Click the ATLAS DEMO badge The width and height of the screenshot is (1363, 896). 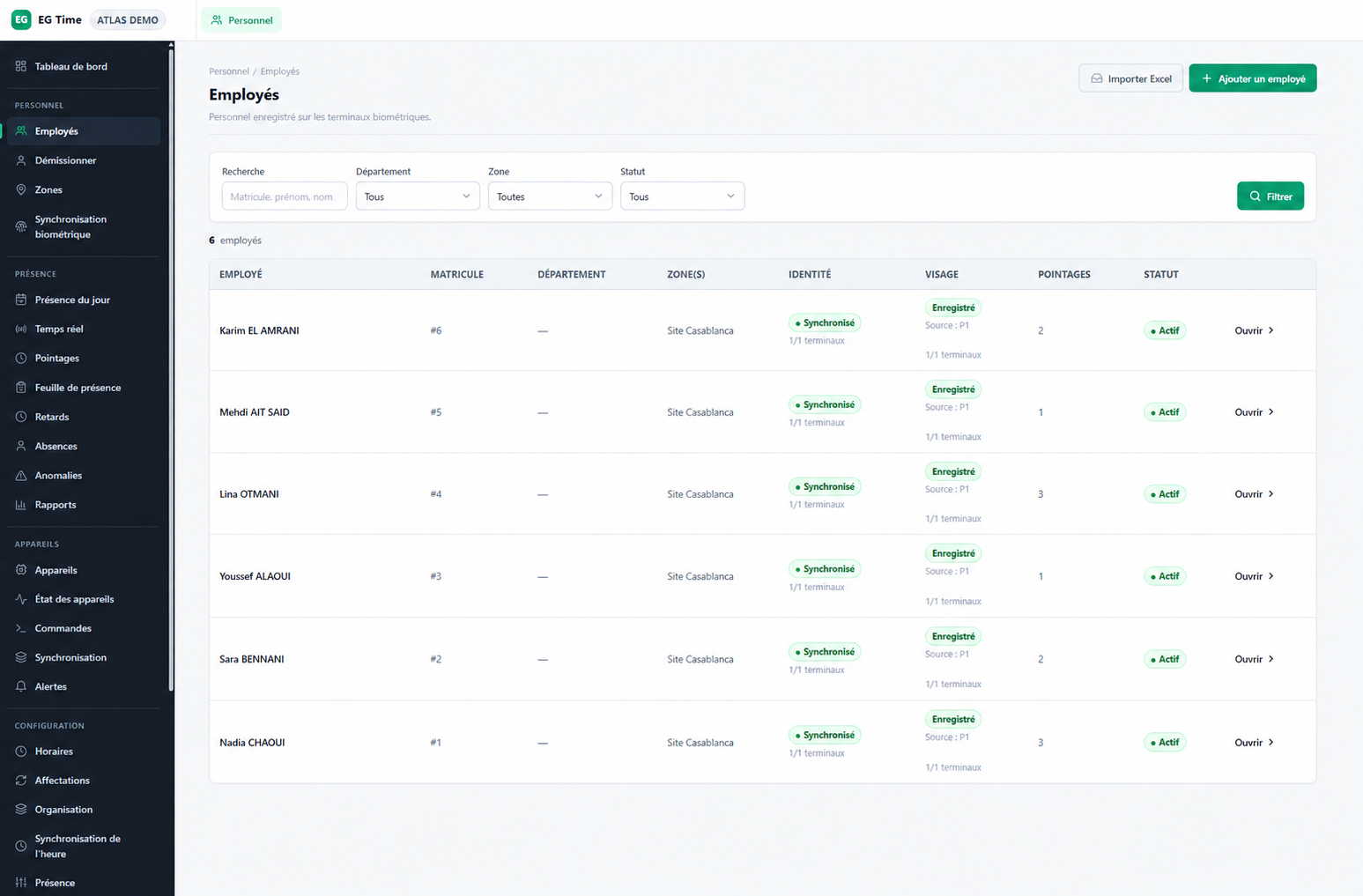click(127, 19)
